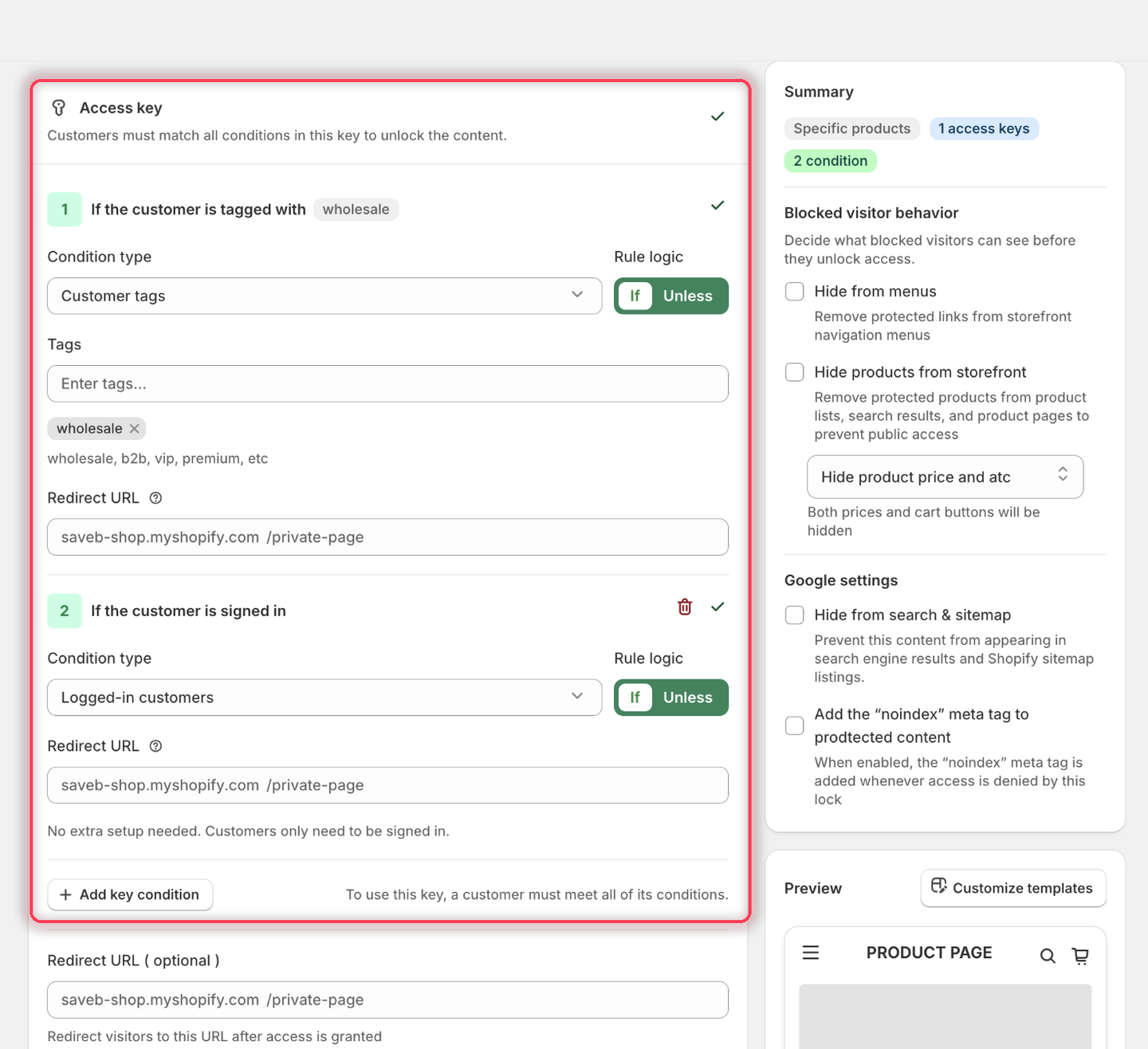
Task: Click the Specific products summary badge
Action: click(x=852, y=128)
